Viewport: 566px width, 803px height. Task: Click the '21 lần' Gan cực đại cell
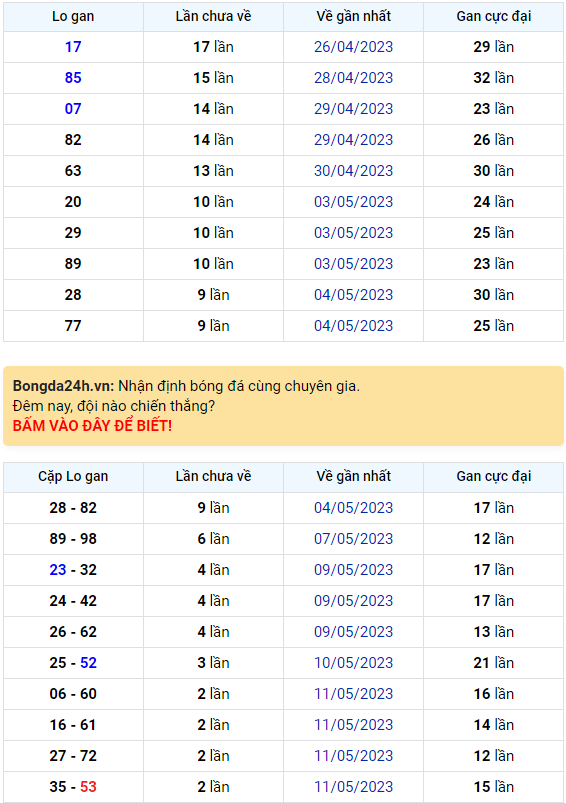coord(494,663)
